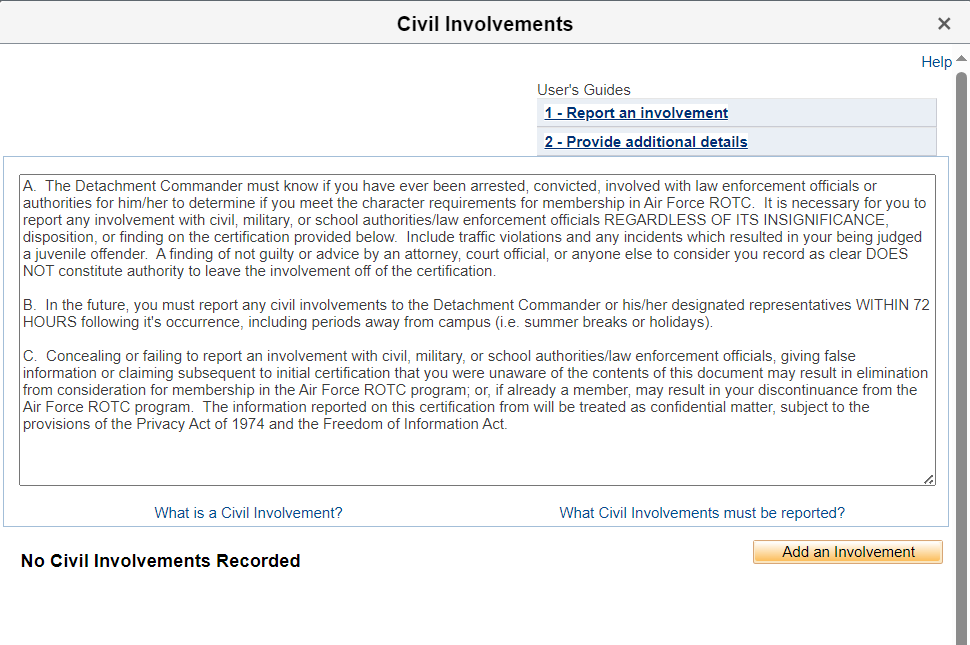This screenshot has width=970, height=645.
Task: Click the 'WITHIN 72' text in paragraph B
Action: (x=893, y=305)
